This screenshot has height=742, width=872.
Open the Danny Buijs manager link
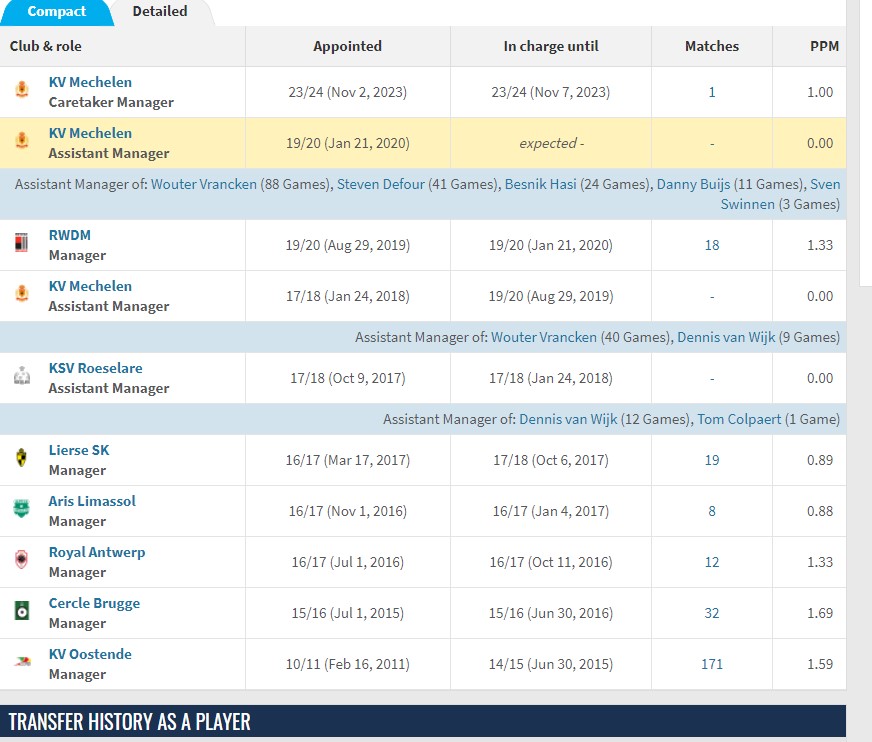[x=693, y=184]
